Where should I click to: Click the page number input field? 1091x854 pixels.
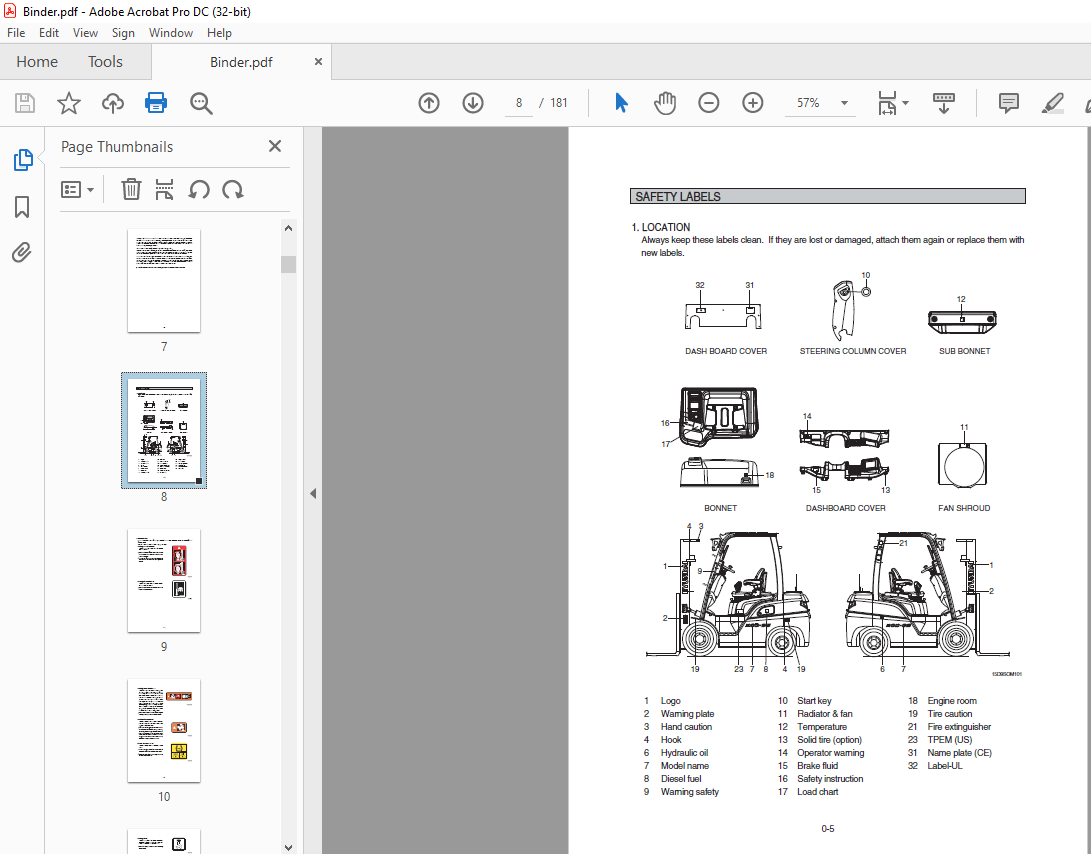click(x=518, y=103)
